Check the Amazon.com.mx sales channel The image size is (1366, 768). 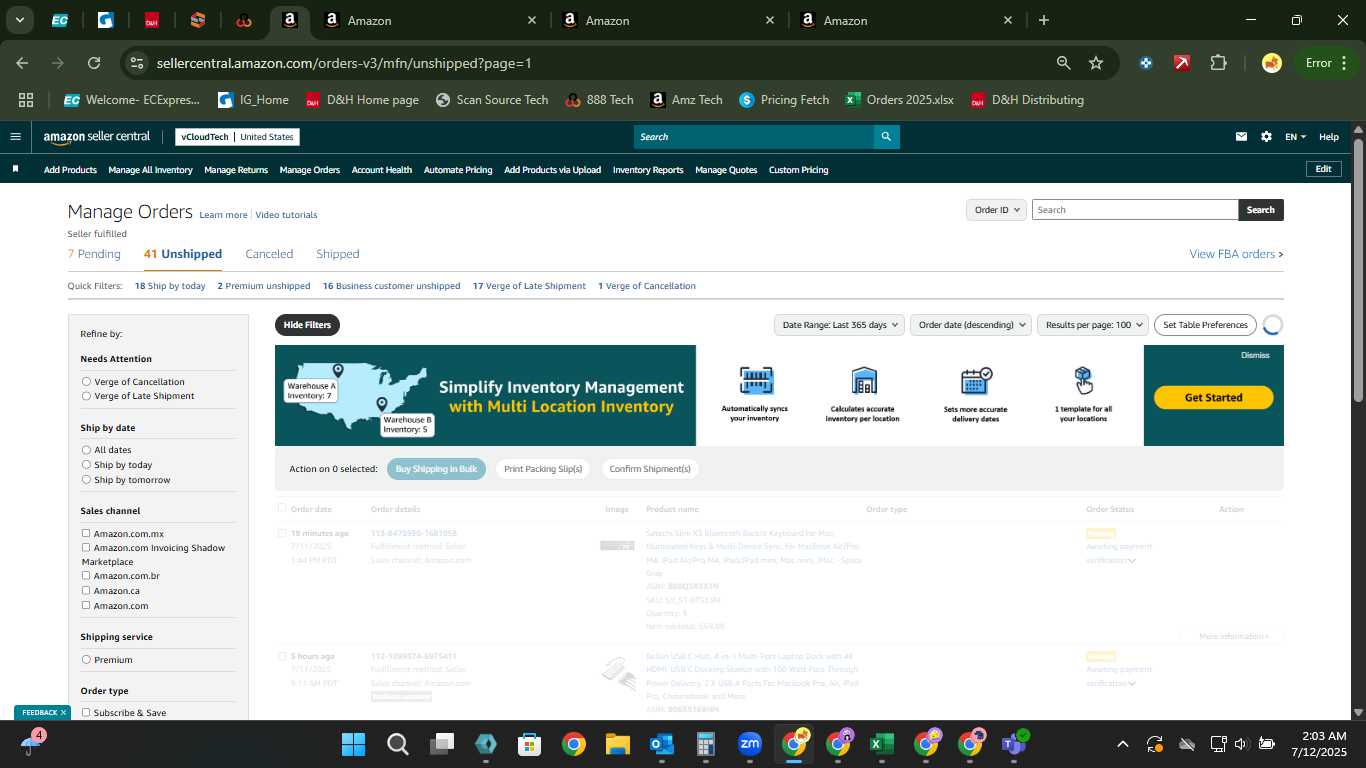[x=86, y=534]
